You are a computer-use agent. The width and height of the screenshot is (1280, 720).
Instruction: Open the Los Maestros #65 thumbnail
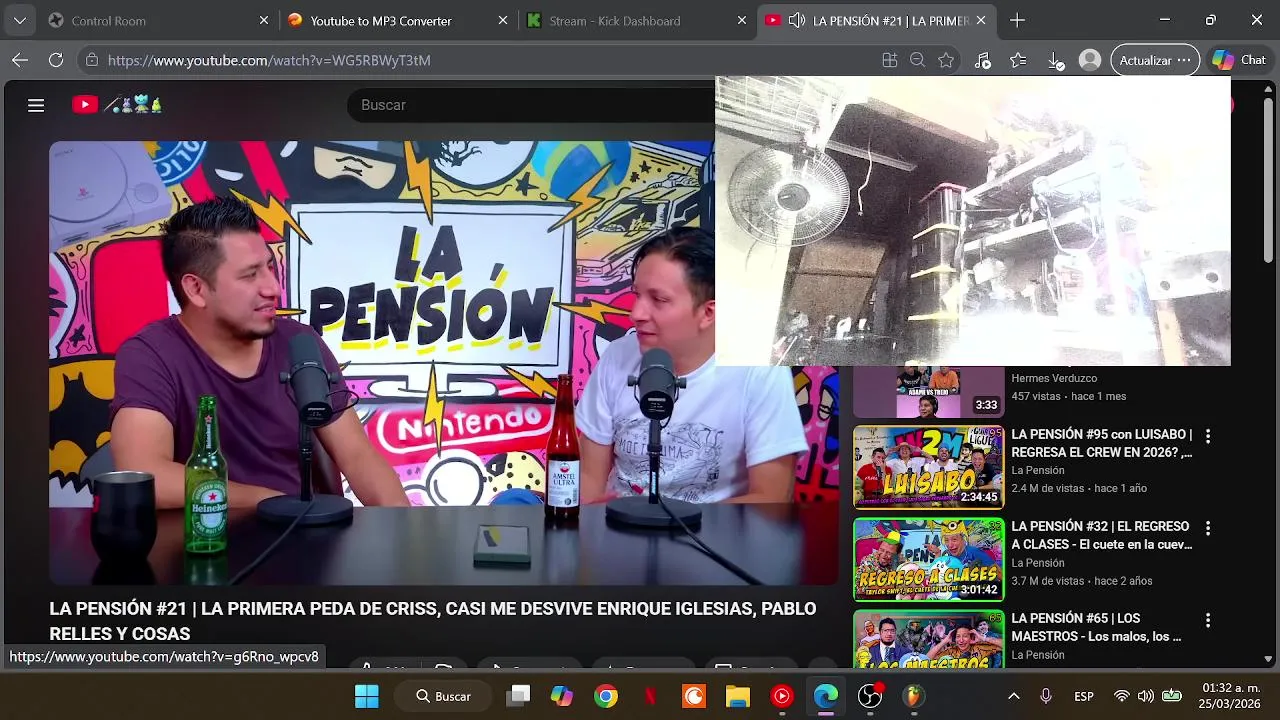coord(928,639)
